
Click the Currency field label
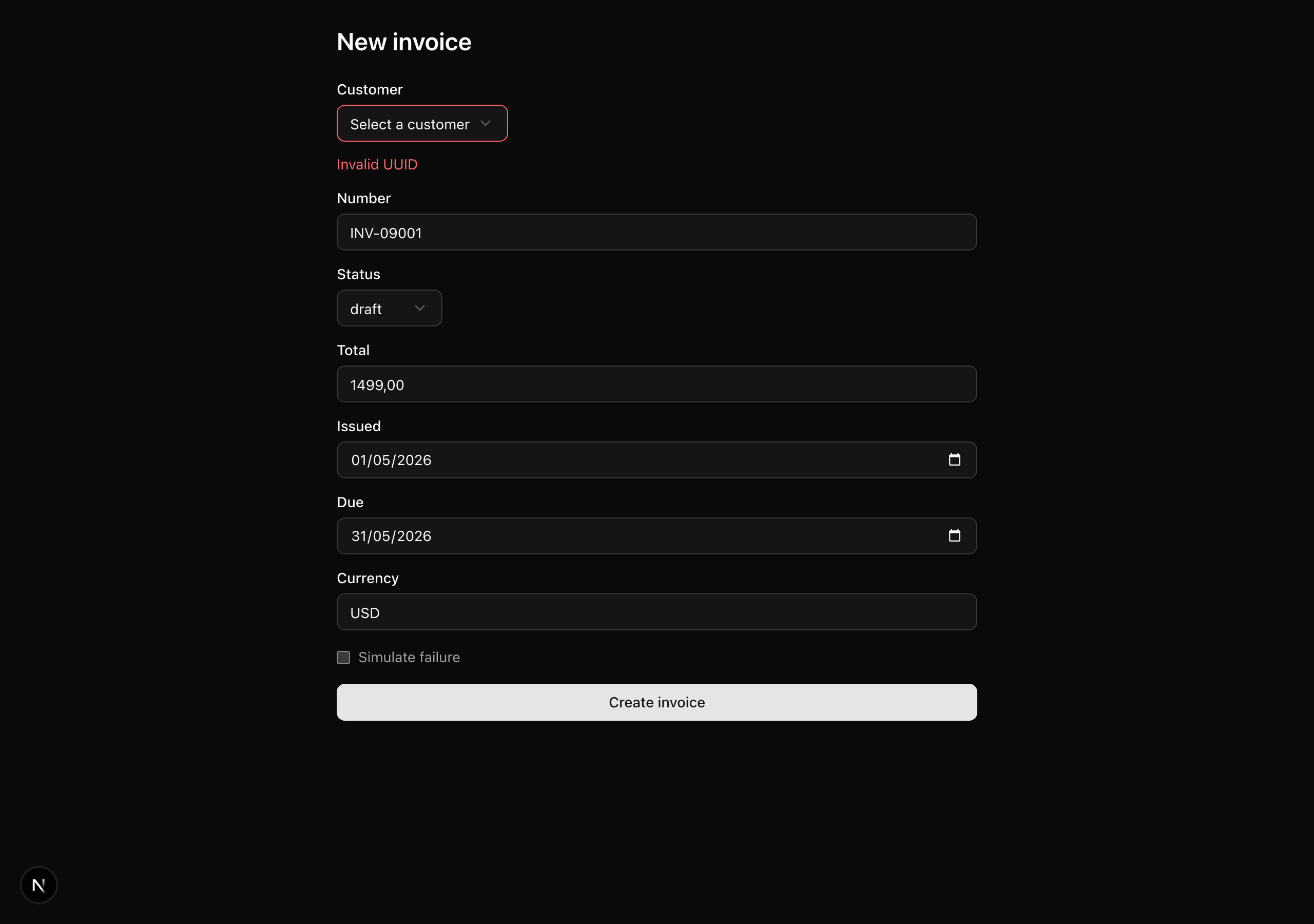pyautogui.click(x=368, y=578)
